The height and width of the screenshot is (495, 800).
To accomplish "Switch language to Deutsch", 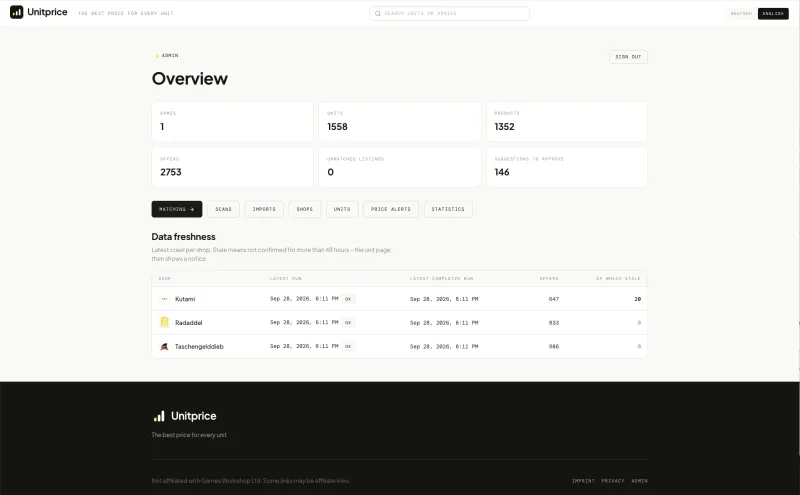I will pyautogui.click(x=741, y=13).
